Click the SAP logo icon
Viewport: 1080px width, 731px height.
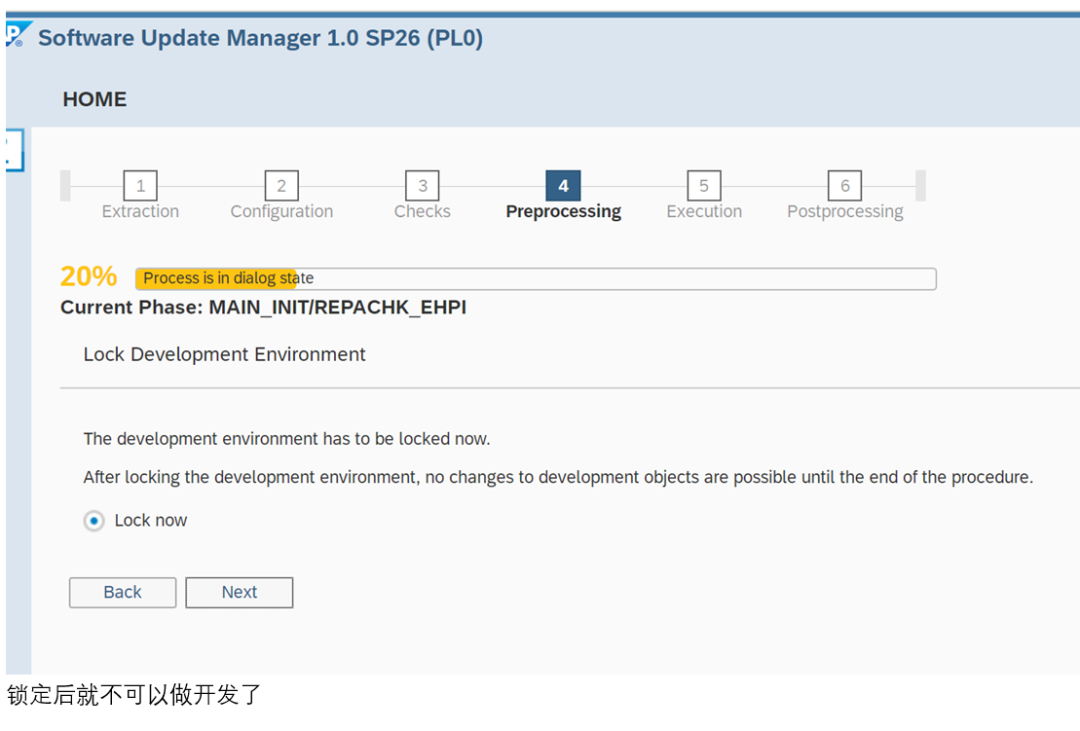[x=18, y=35]
